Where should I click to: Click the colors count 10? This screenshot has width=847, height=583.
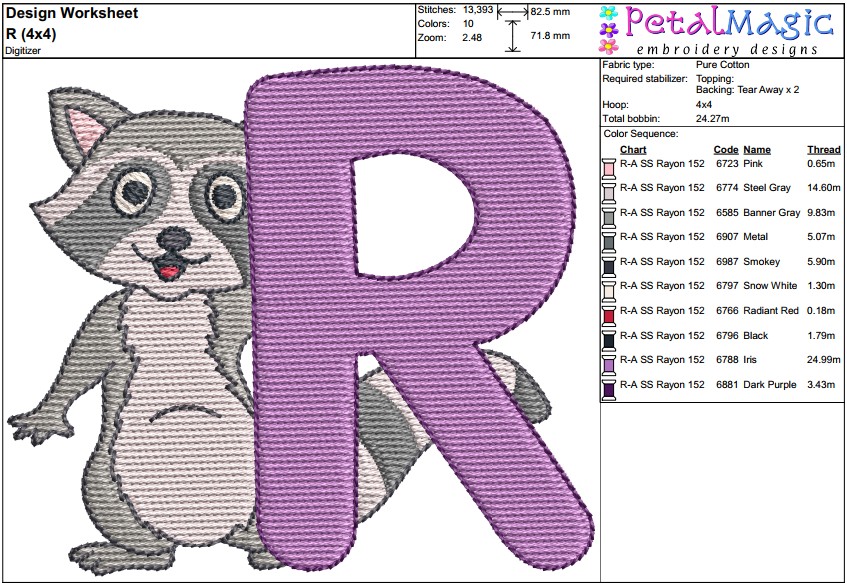[468, 24]
